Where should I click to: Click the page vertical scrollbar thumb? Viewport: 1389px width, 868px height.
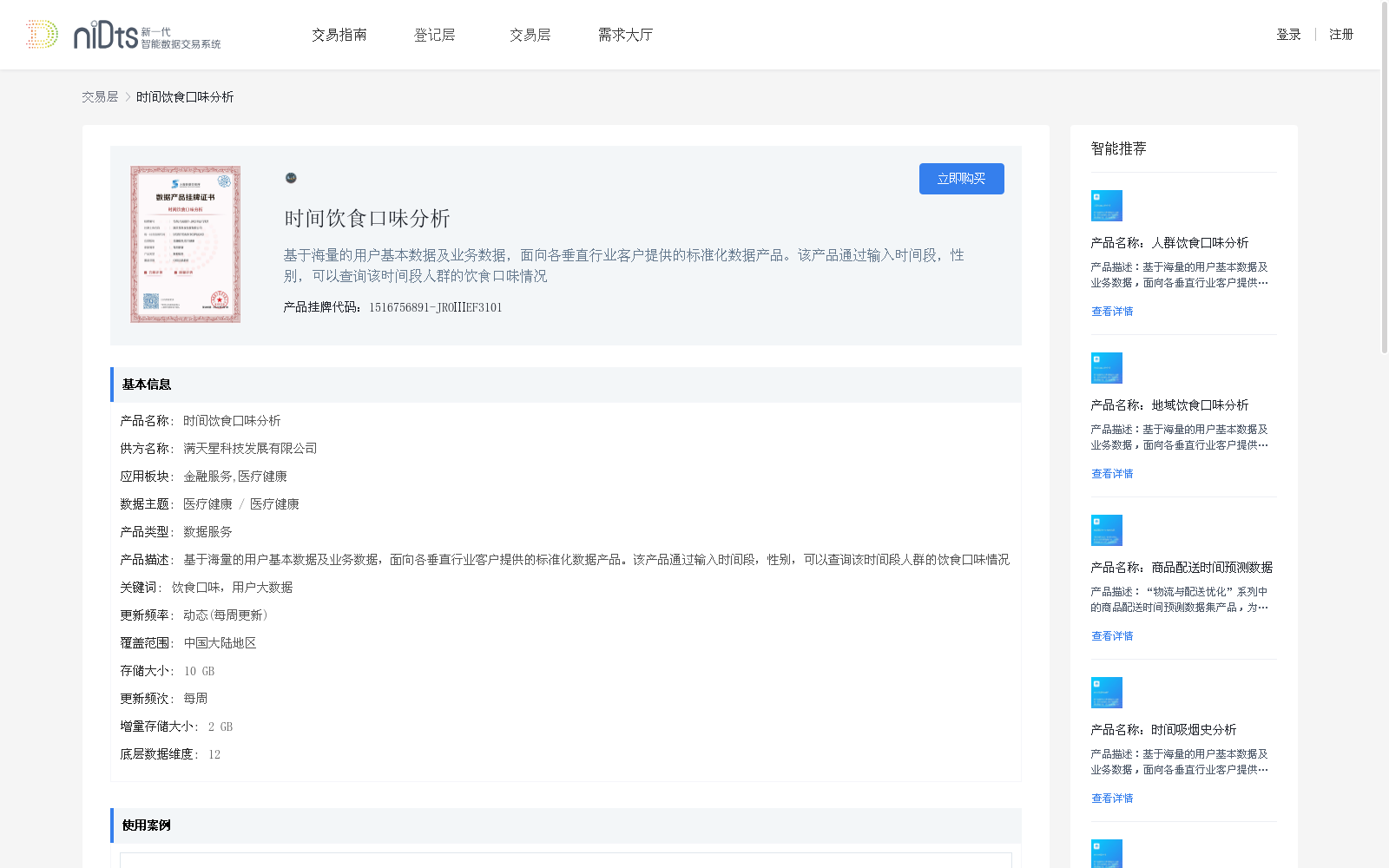click(x=1384, y=178)
